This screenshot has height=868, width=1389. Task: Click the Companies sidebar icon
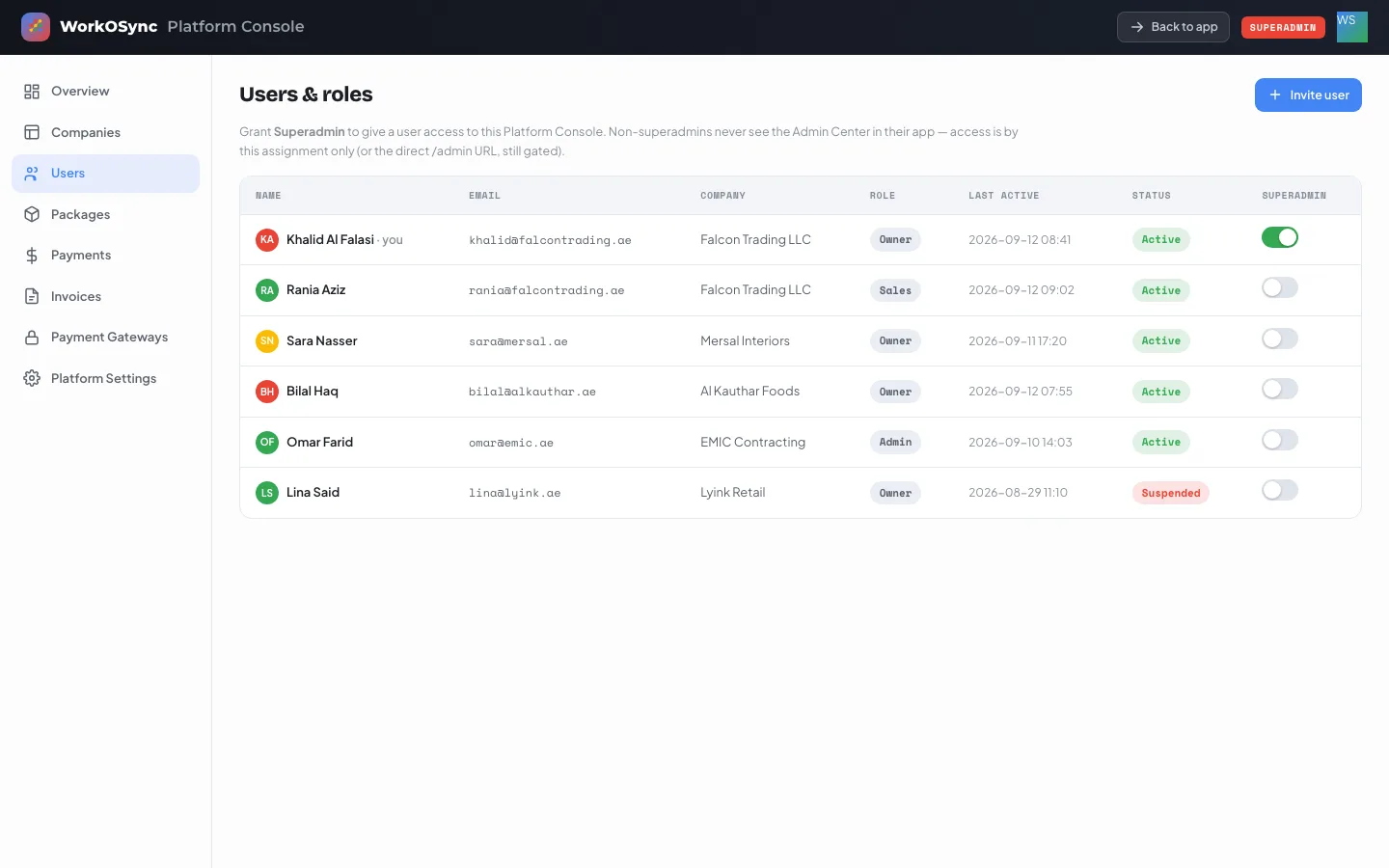click(32, 132)
